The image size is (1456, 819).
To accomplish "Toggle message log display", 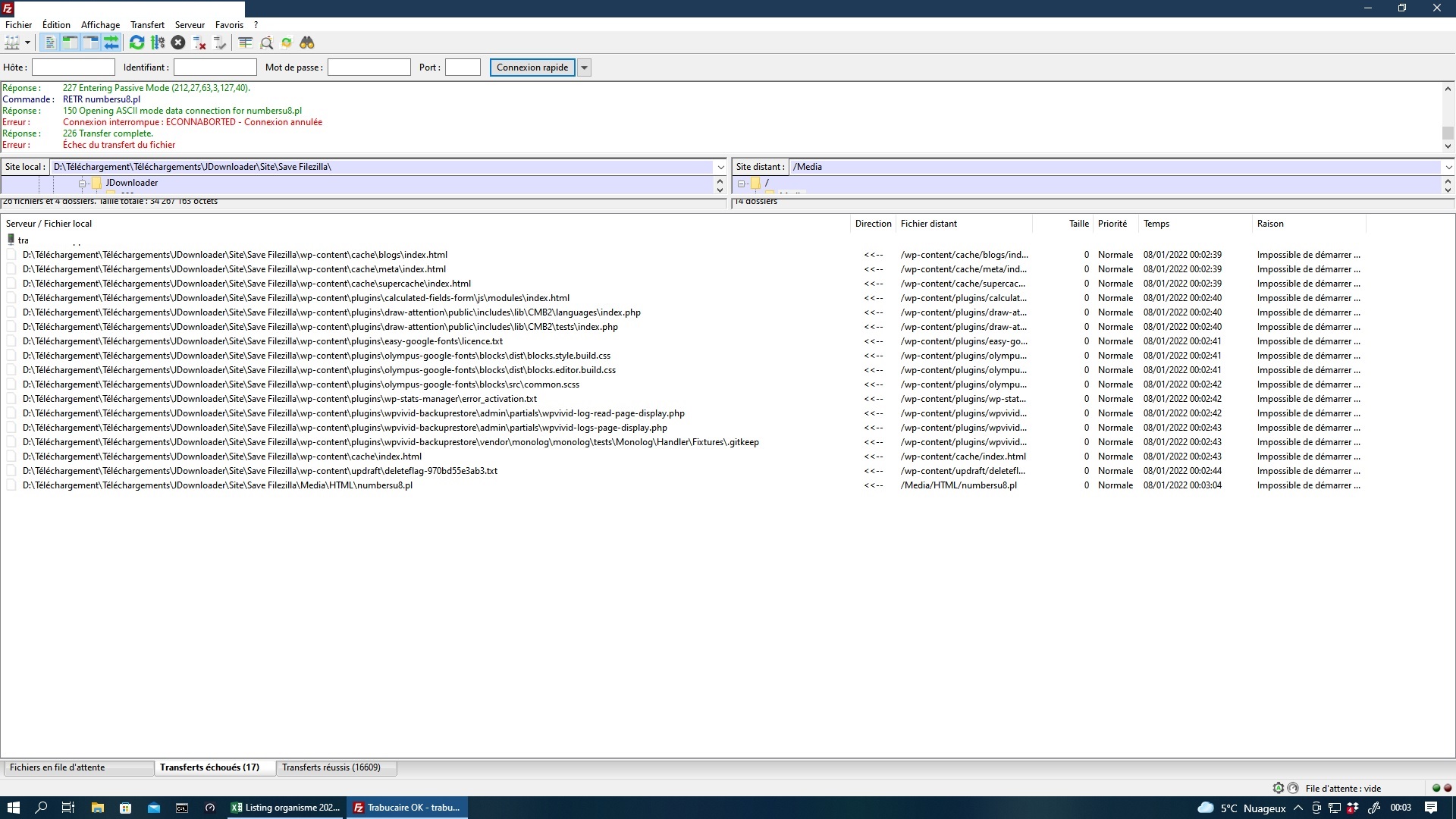I will tap(50, 42).
